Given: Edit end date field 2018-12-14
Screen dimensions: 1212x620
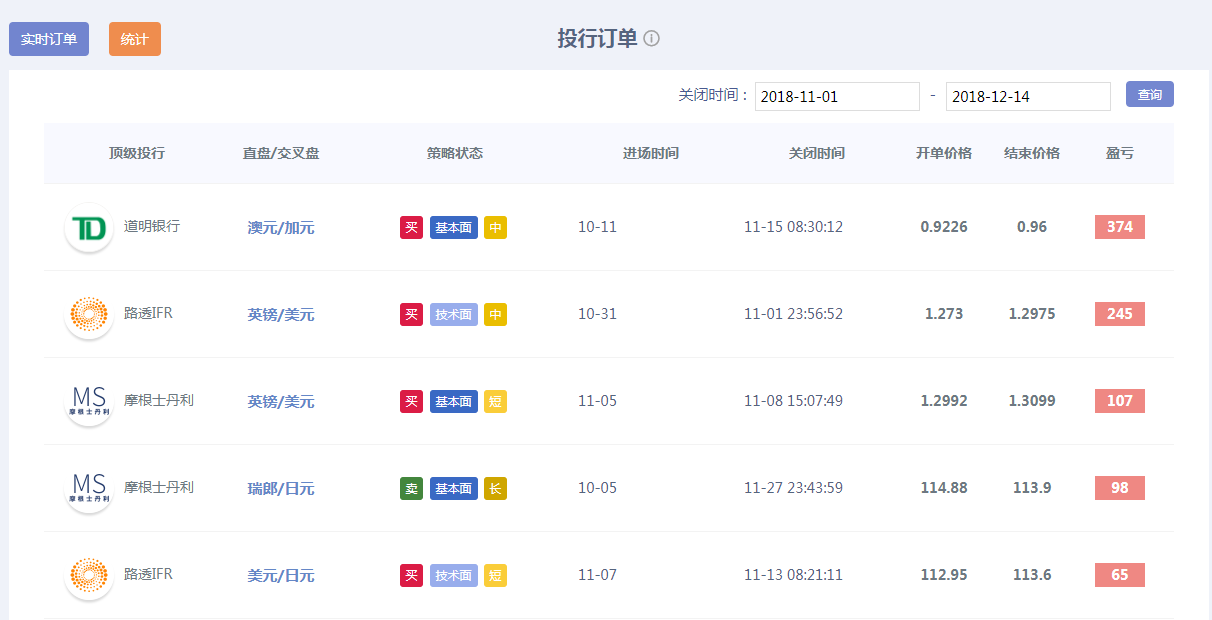Looking at the screenshot, I should 1028,96.
